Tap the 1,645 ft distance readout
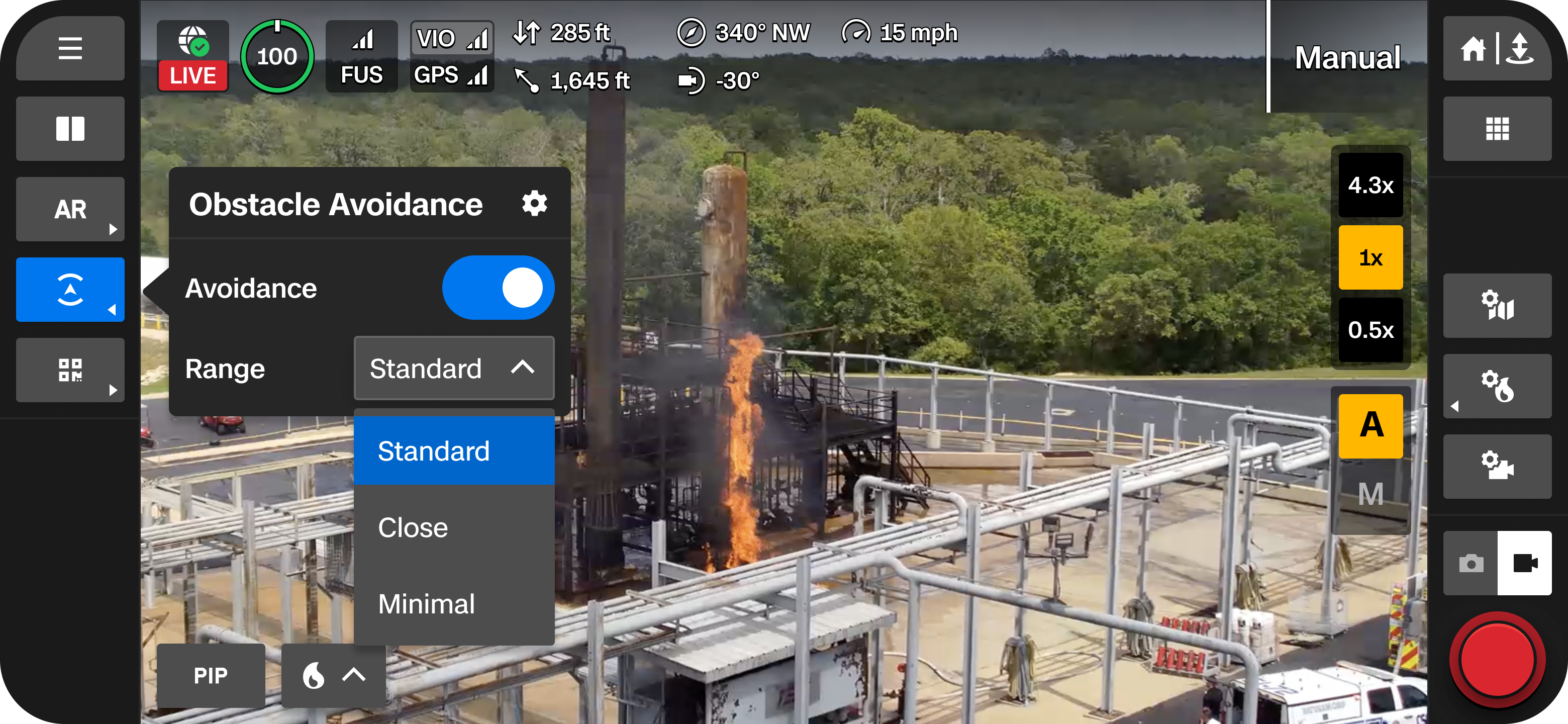Image resolution: width=1568 pixels, height=724 pixels. click(x=571, y=80)
